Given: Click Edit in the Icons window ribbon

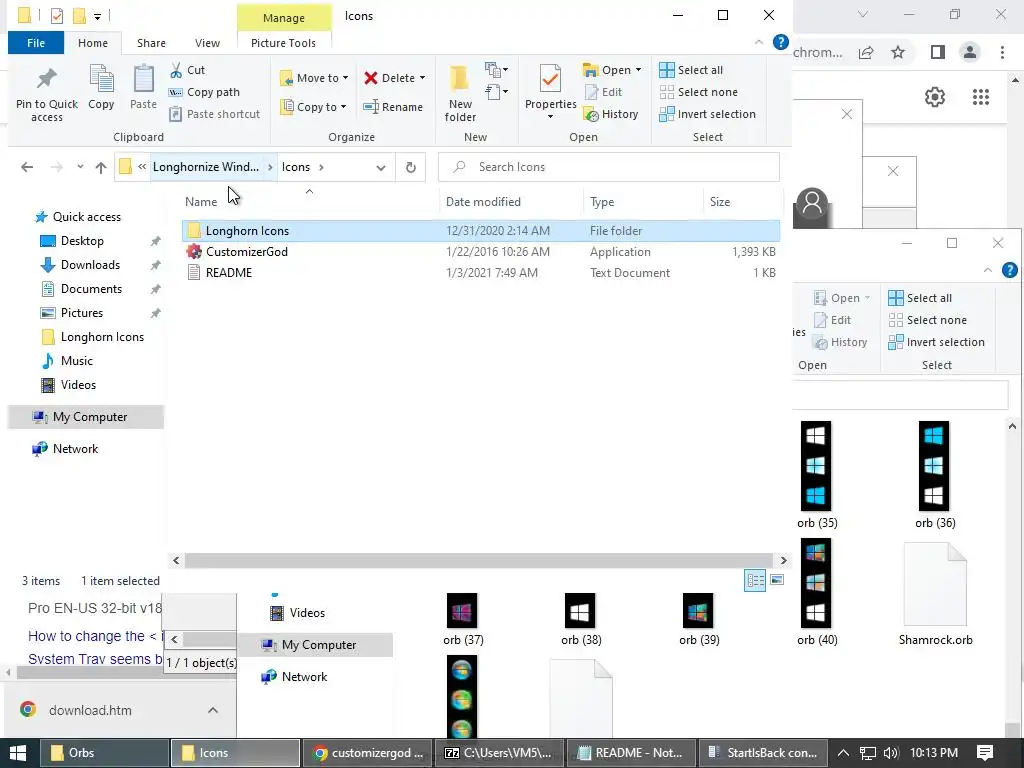Looking at the screenshot, I should [603, 92].
